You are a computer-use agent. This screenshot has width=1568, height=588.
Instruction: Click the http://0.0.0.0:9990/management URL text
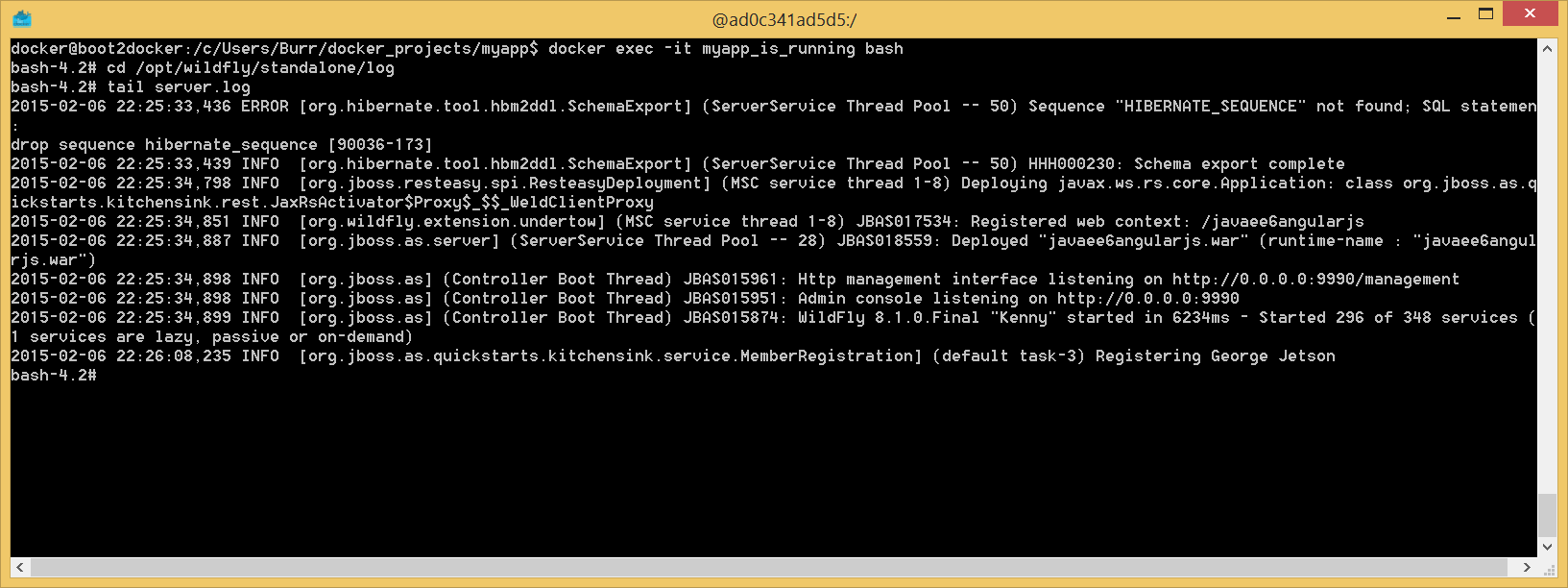1315,279
